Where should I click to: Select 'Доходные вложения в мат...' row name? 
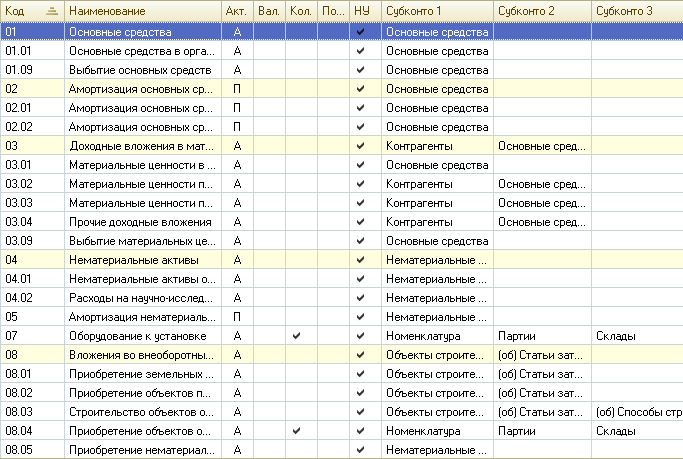tap(142, 146)
